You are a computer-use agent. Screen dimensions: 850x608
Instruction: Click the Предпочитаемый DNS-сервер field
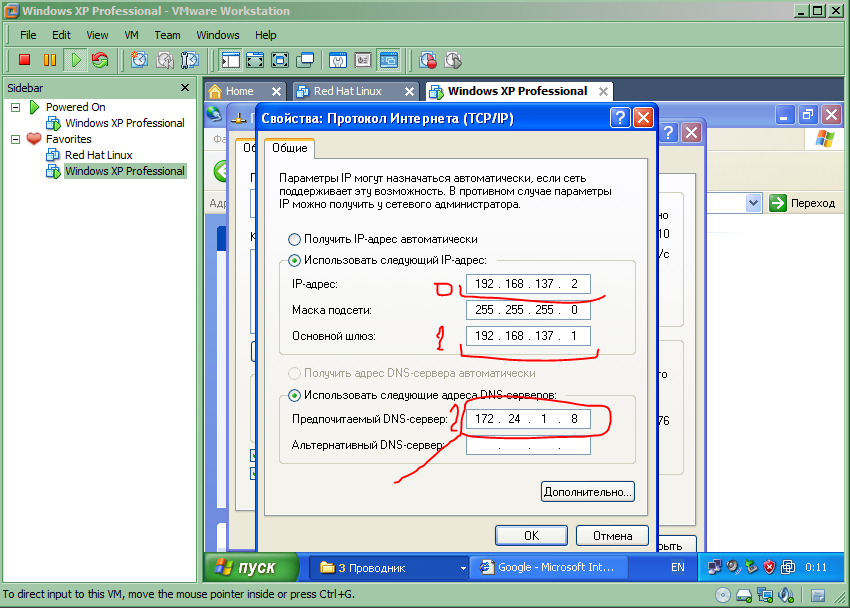(528, 419)
